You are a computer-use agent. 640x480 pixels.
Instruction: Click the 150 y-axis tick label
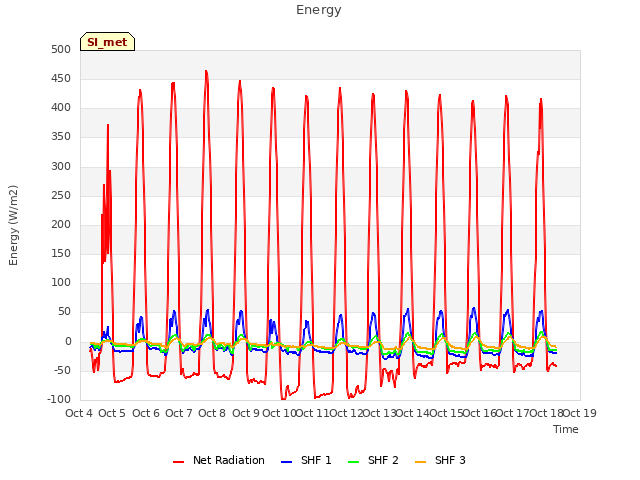[x=61, y=253]
